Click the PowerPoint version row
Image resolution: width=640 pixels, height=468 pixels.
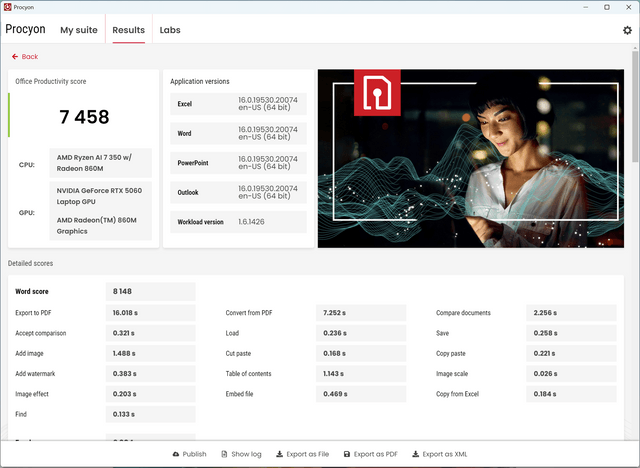(238, 163)
